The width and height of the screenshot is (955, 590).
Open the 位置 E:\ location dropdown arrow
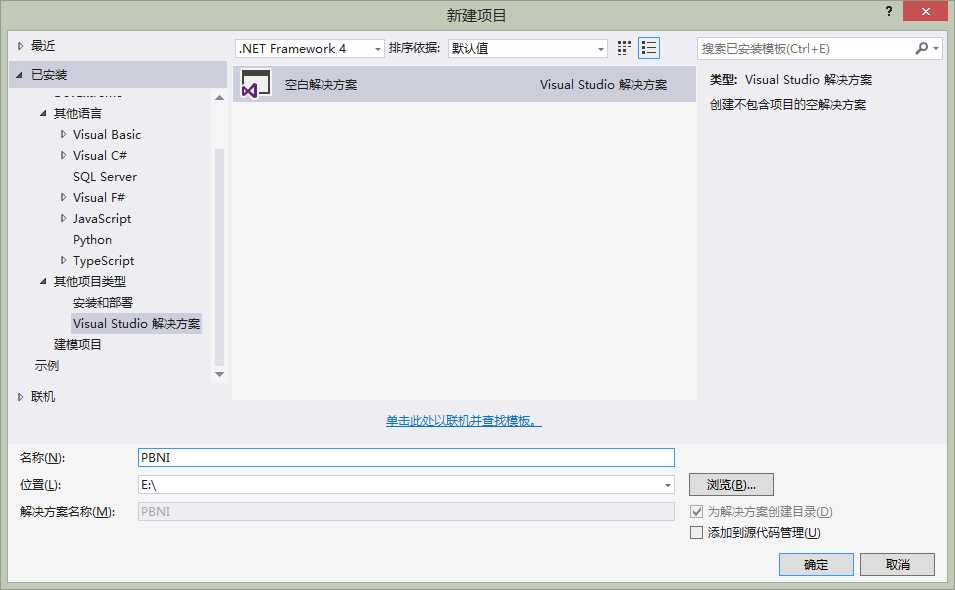click(x=668, y=485)
